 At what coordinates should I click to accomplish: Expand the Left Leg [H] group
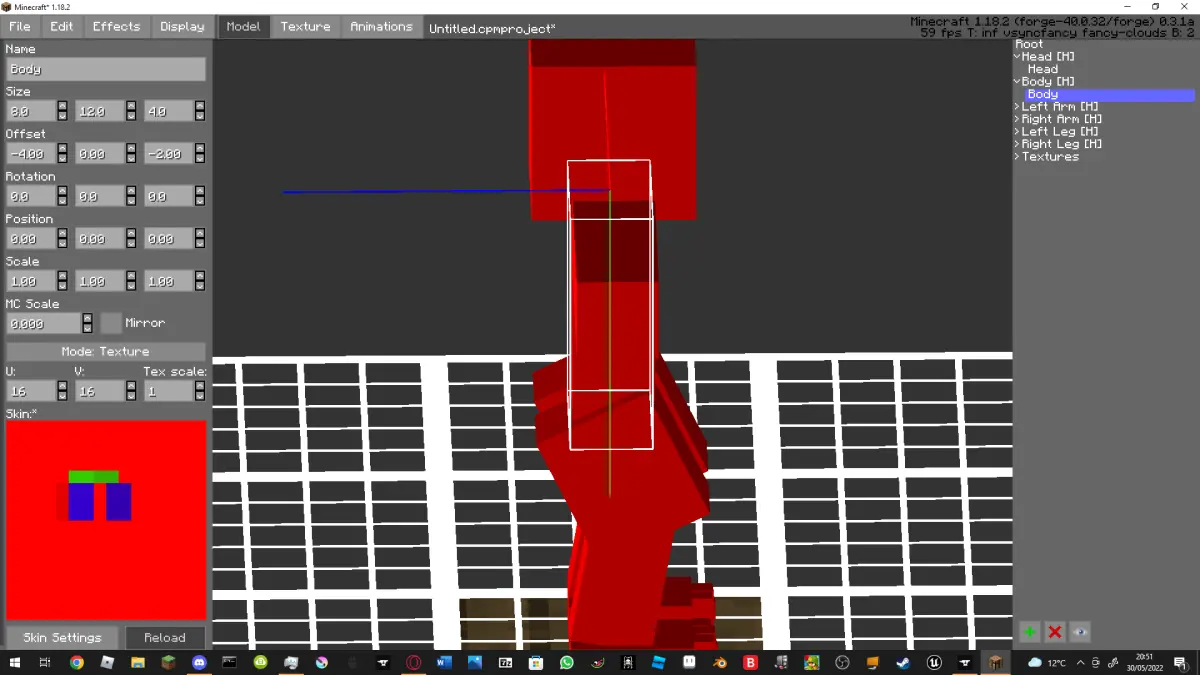coord(1017,132)
